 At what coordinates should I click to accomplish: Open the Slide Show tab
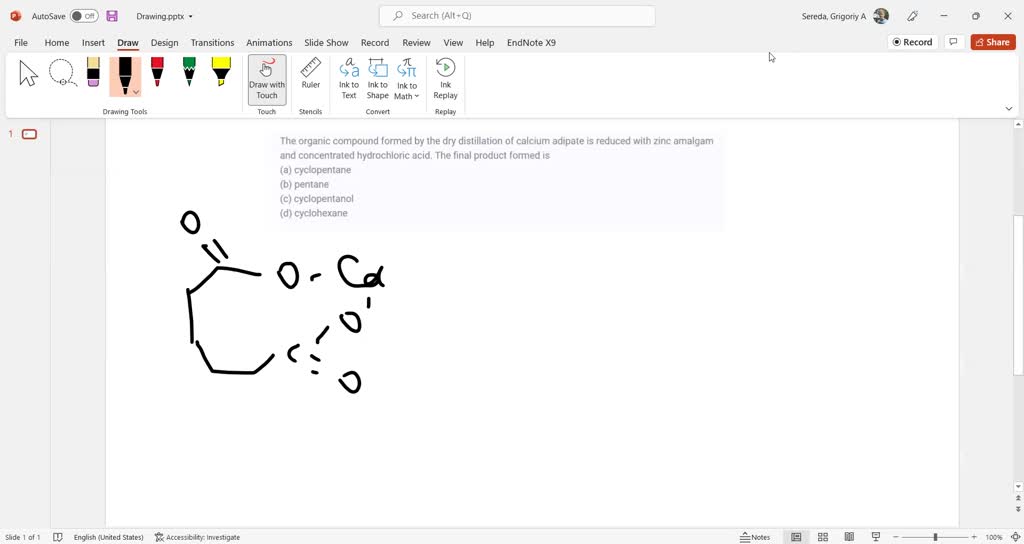click(326, 42)
